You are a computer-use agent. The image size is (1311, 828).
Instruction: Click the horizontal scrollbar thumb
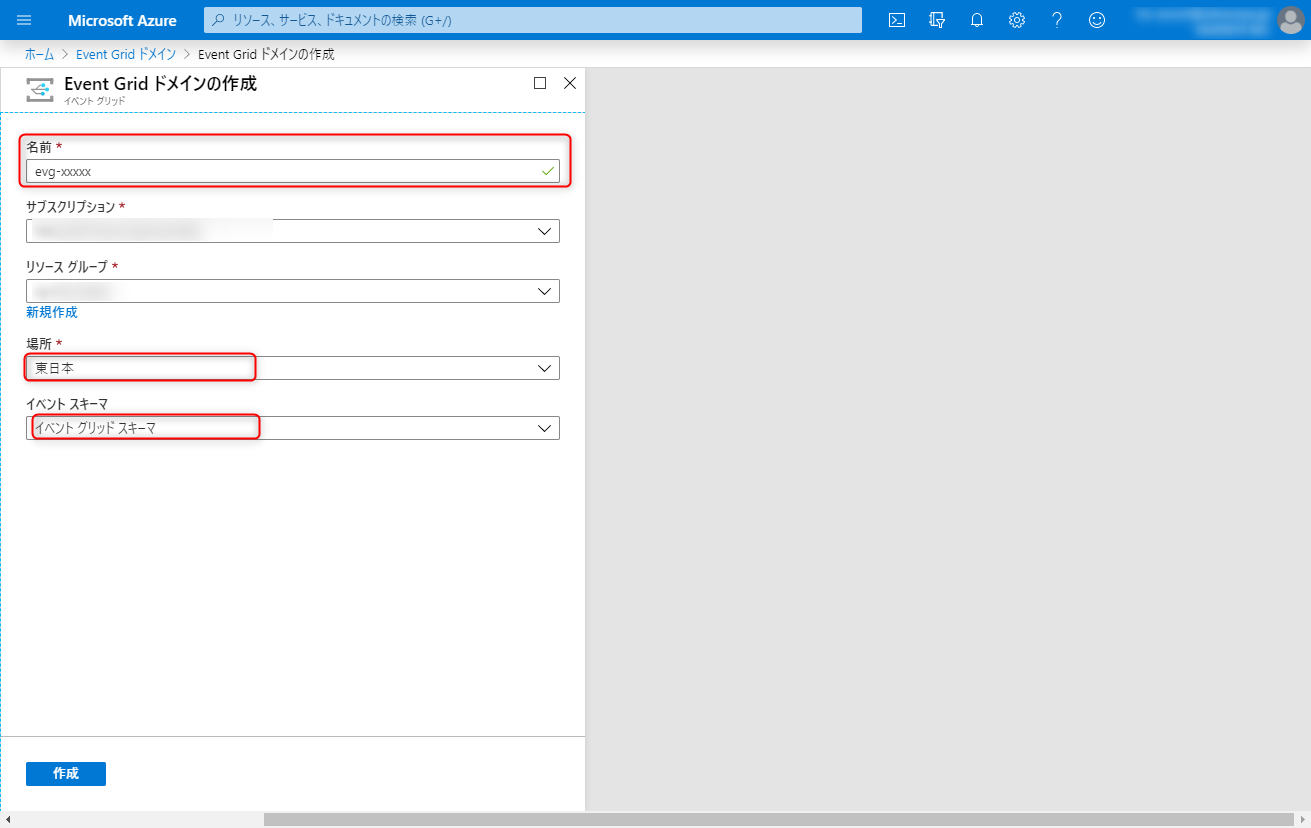[x=778, y=820]
